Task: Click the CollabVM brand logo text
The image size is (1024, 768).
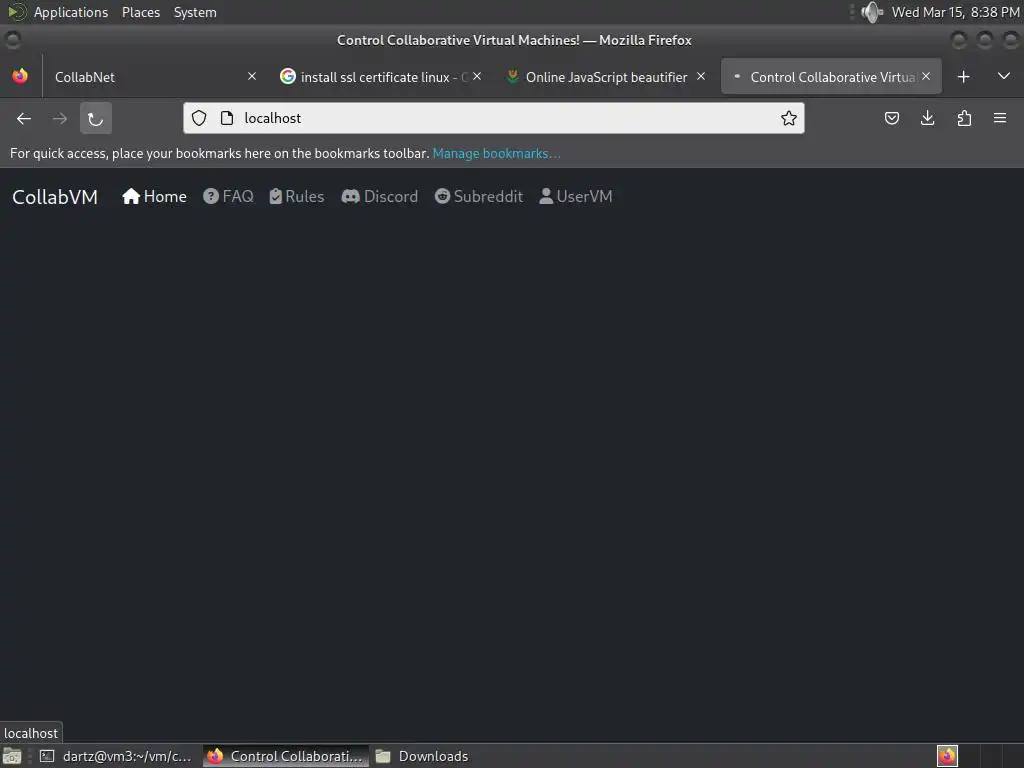Action: 55,197
